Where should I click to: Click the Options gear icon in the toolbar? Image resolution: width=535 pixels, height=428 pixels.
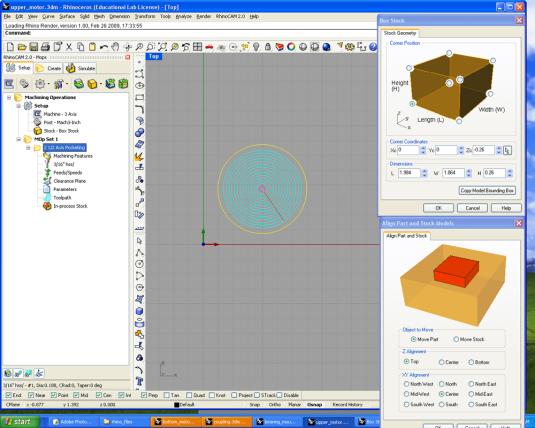click(x=350, y=47)
